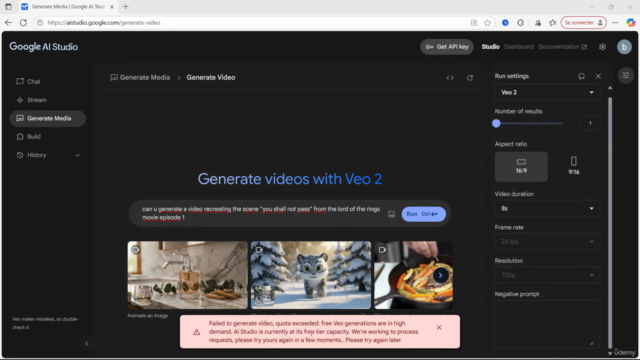Open browser extensions puzzle icon
The image size is (640, 360).
pos(520,23)
